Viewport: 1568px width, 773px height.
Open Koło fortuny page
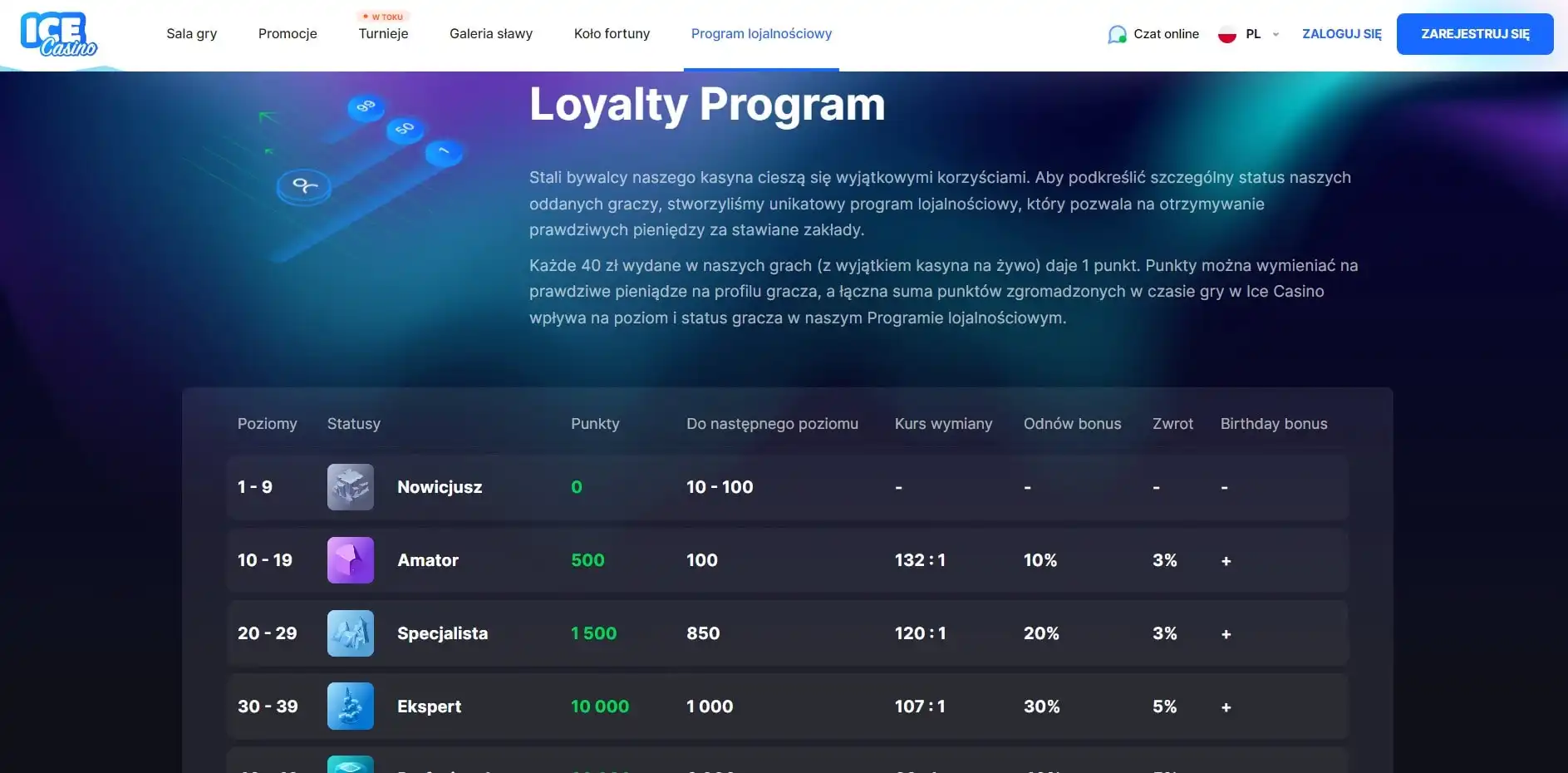(x=612, y=34)
